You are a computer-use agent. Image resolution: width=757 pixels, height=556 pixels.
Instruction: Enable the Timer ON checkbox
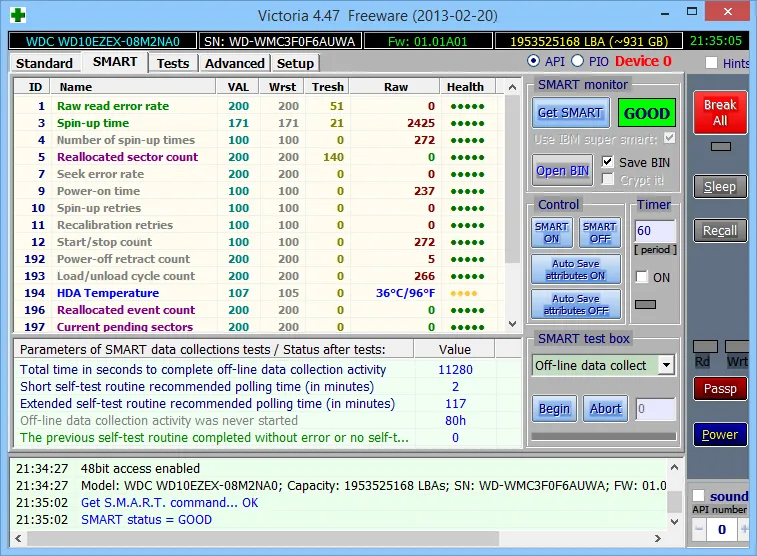tap(642, 277)
